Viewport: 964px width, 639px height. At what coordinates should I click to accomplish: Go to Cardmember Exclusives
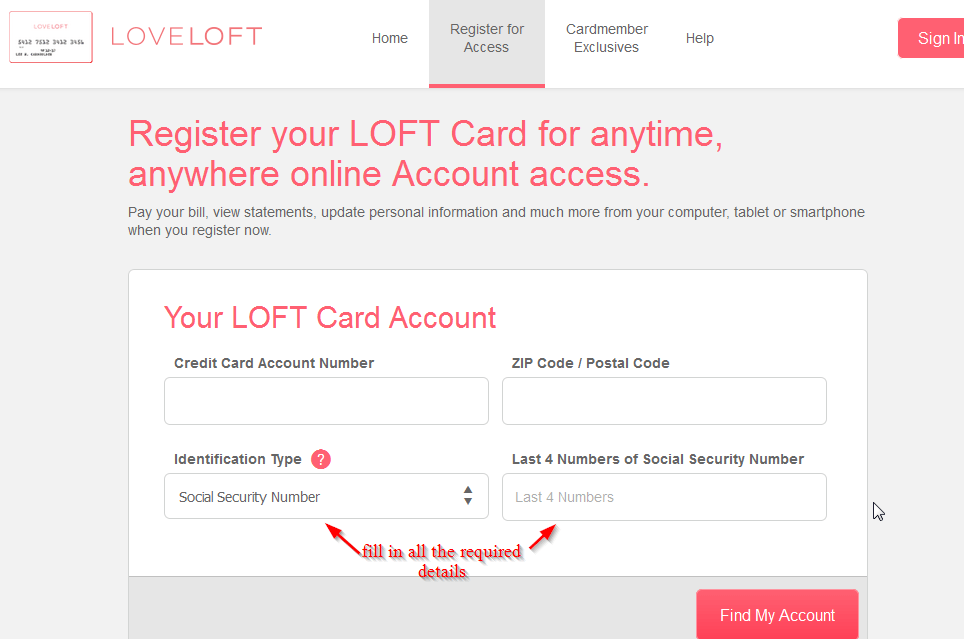(606, 38)
